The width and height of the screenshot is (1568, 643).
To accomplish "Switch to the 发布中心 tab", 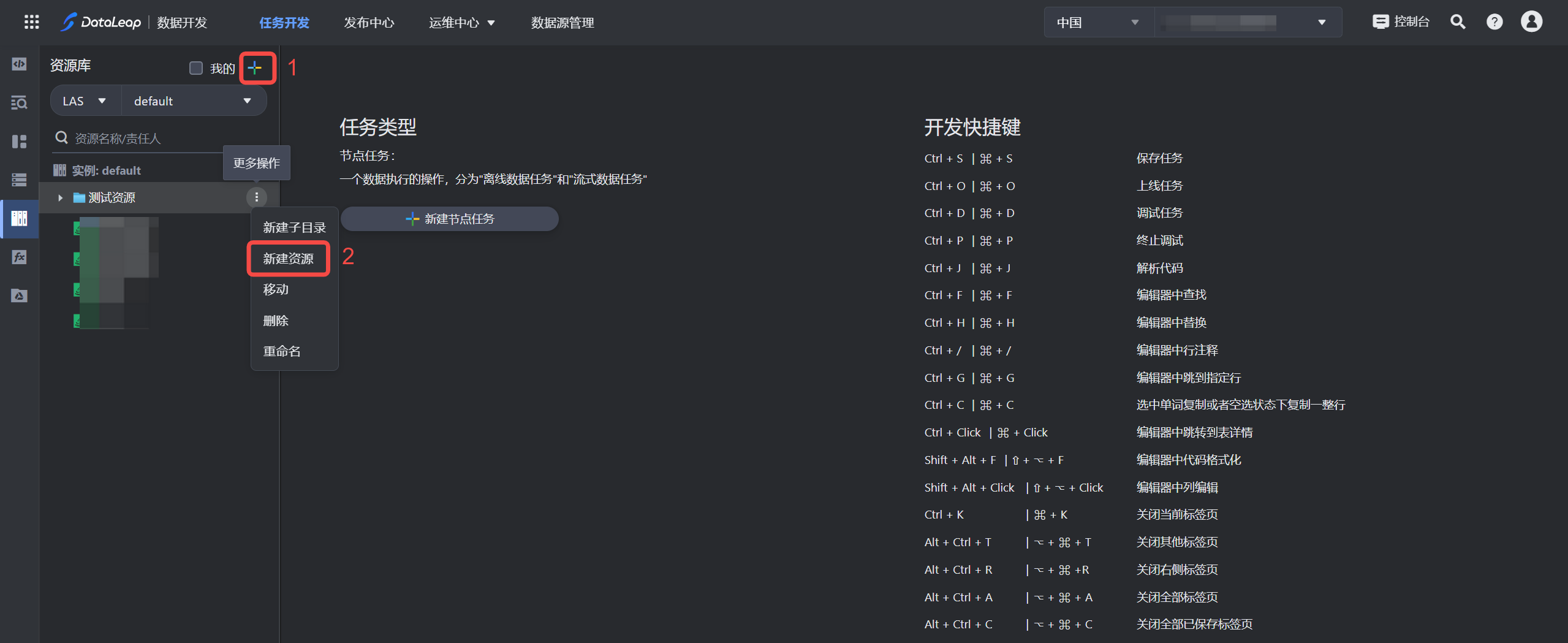I will (369, 23).
